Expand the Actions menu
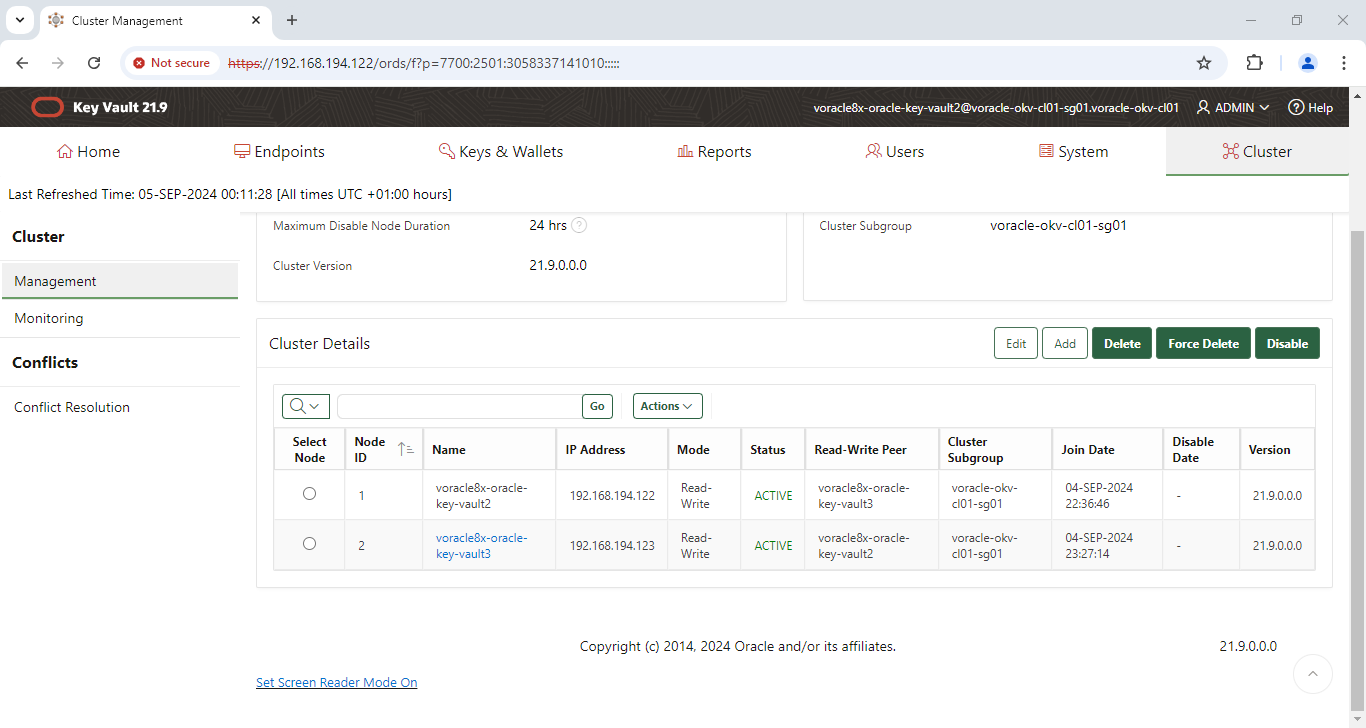Image resolution: width=1366 pixels, height=728 pixels. [667, 406]
